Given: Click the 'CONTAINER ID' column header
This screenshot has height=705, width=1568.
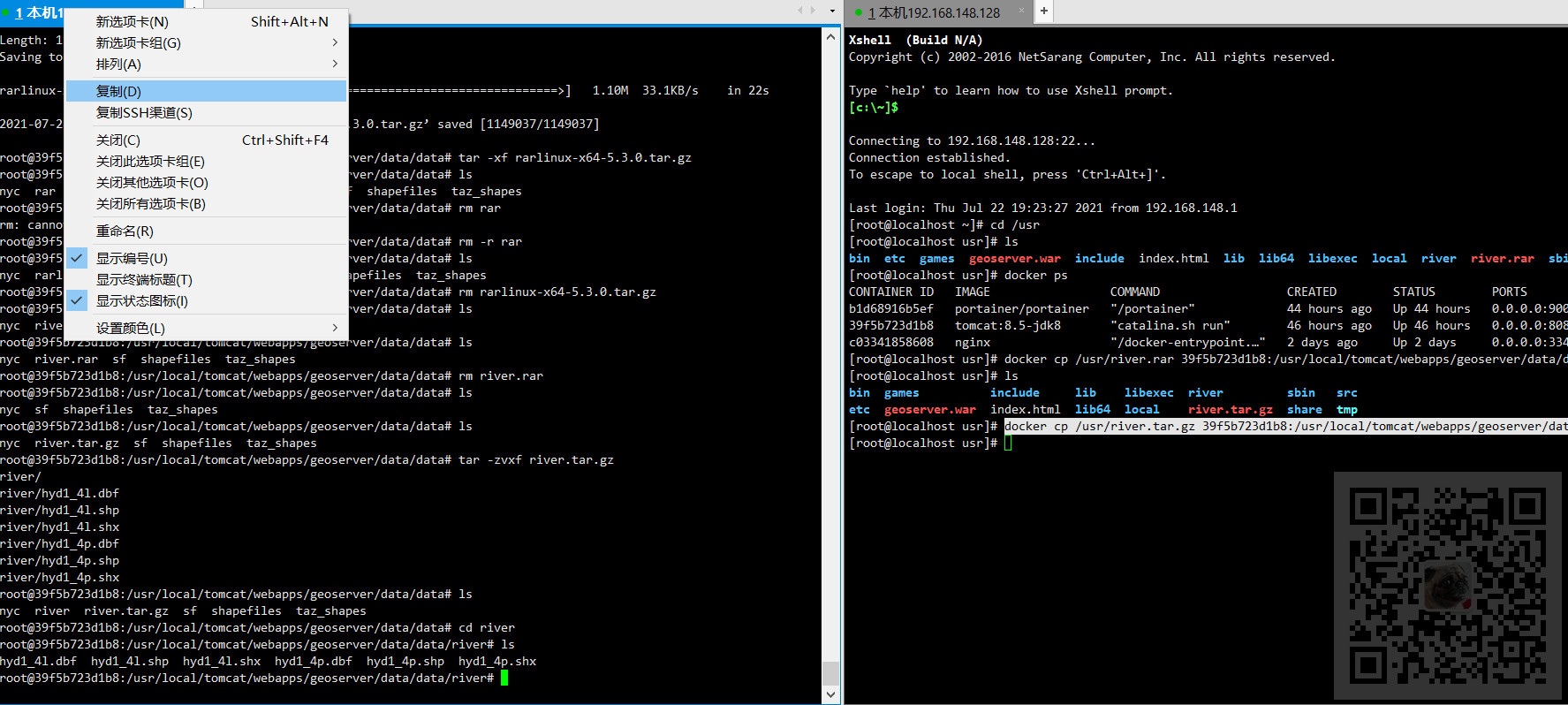Looking at the screenshot, I should [x=891, y=292].
